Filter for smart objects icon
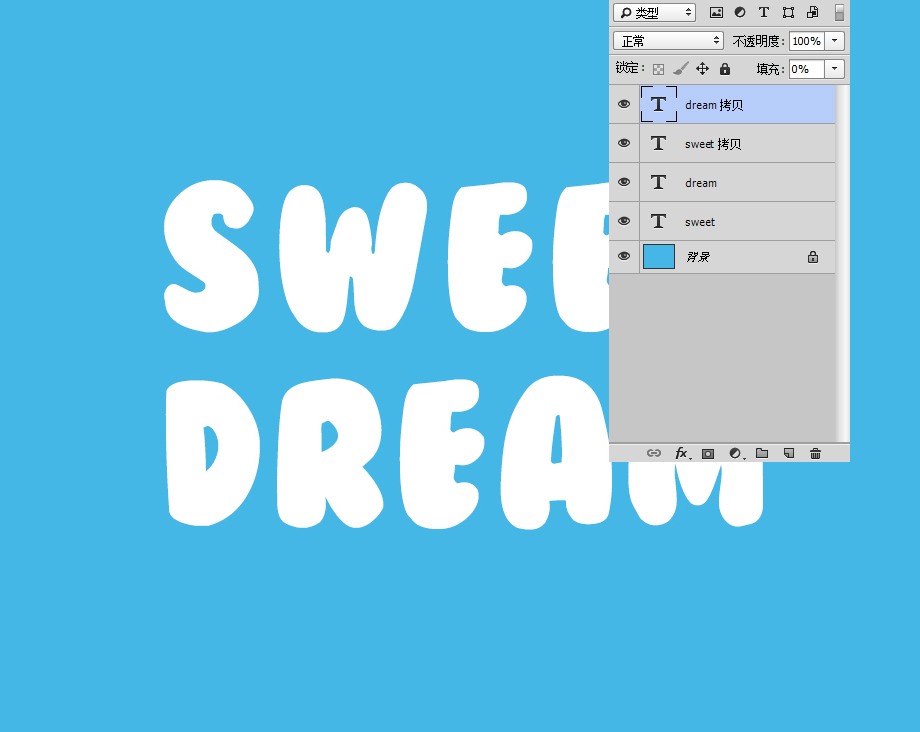 813,12
